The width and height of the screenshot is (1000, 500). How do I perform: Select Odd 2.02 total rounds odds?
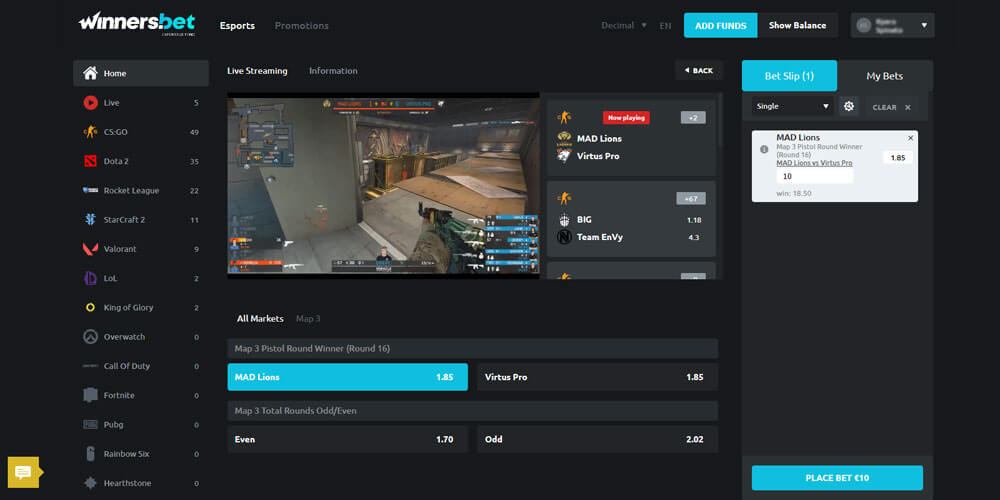(x=598, y=439)
